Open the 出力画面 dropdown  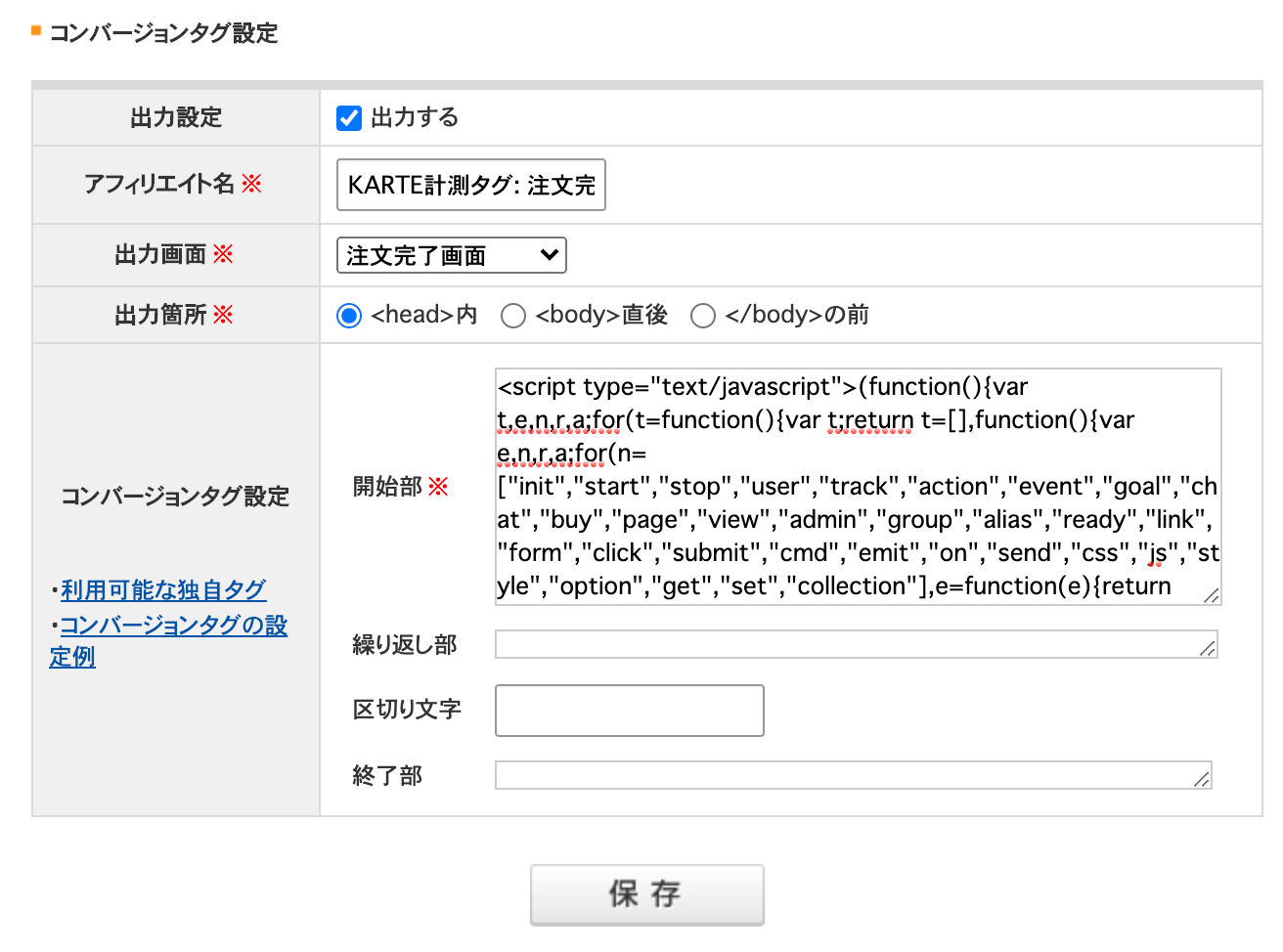point(452,255)
